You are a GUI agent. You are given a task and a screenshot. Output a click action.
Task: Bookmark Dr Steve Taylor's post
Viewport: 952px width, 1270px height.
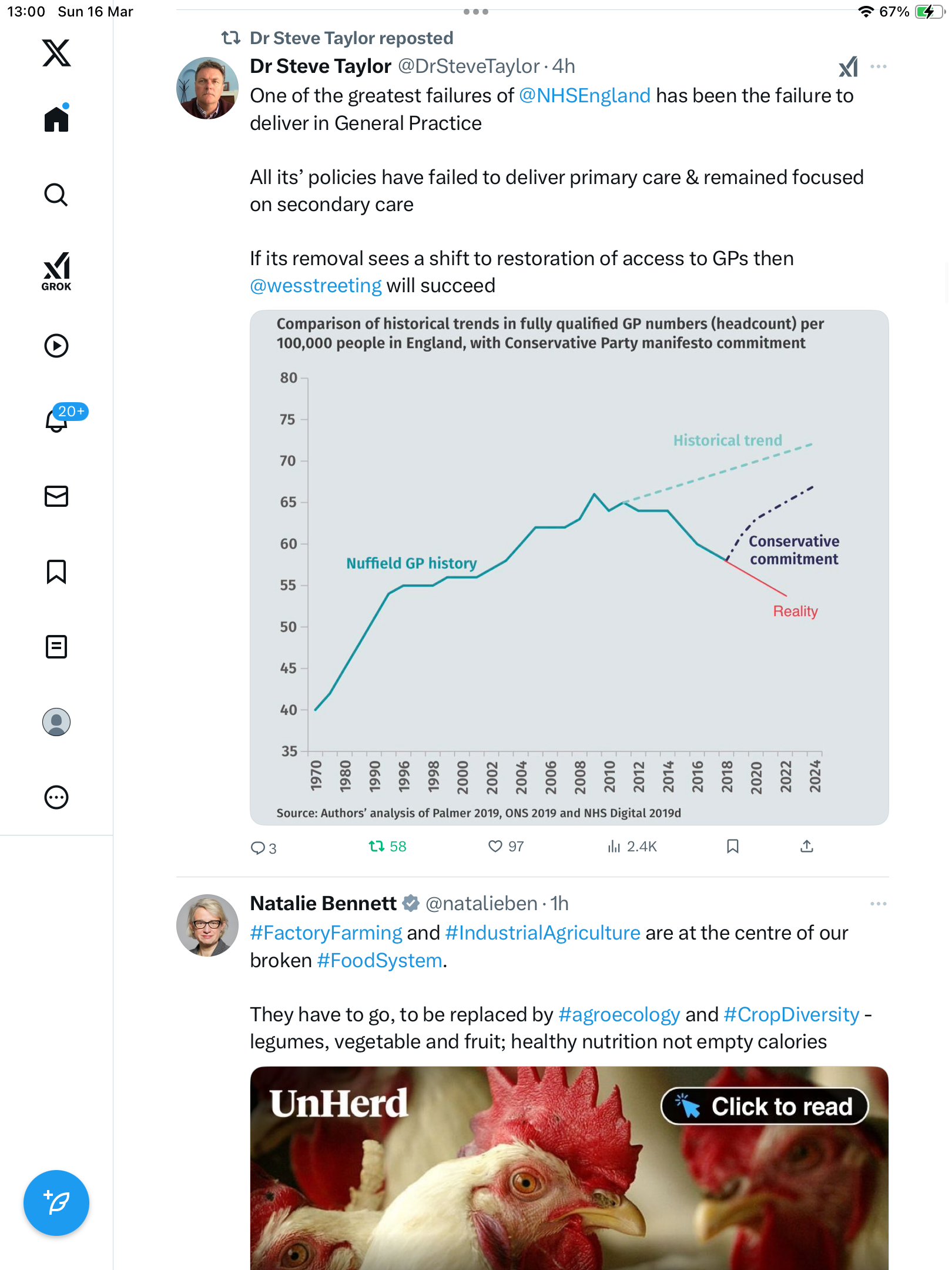pyautogui.click(x=733, y=846)
